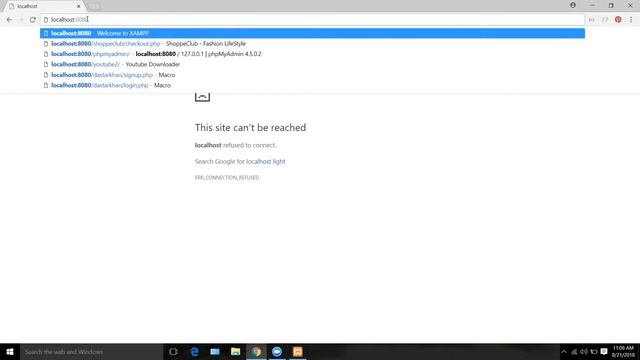The height and width of the screenshot is (360, 640).
Task: Open Task View from the taskbar
Action: tap(173, 352)
